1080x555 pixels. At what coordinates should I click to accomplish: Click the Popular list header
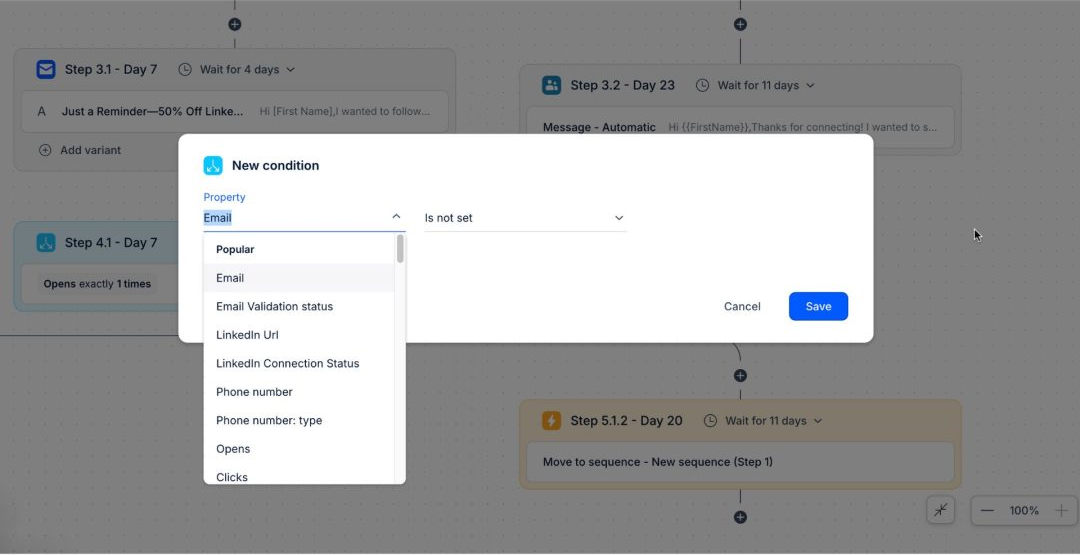(235, 249)
